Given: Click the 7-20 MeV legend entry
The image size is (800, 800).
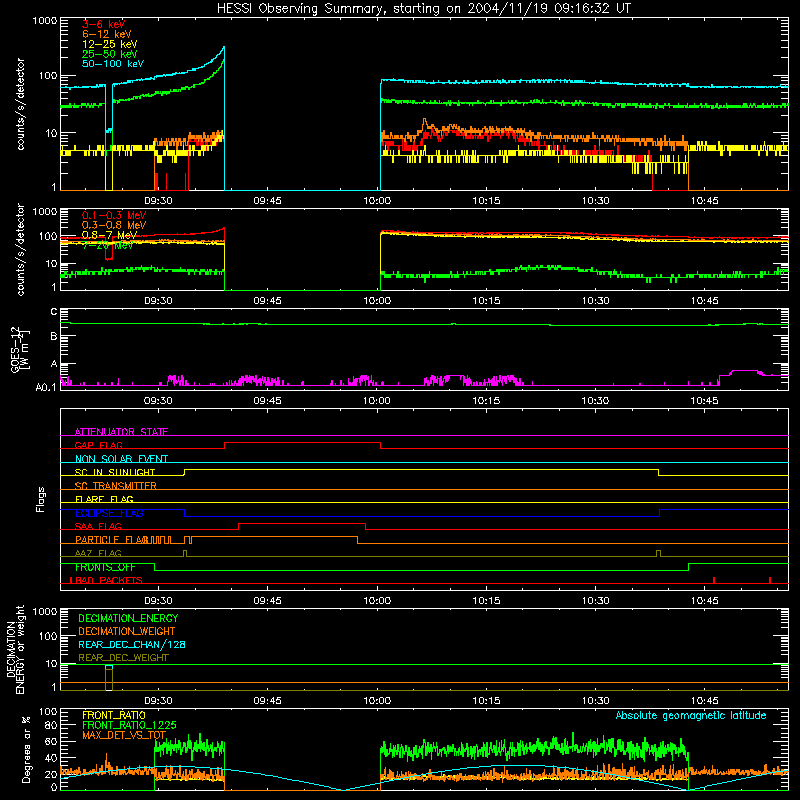Looking at the screenshot, I should pos(108,245).
